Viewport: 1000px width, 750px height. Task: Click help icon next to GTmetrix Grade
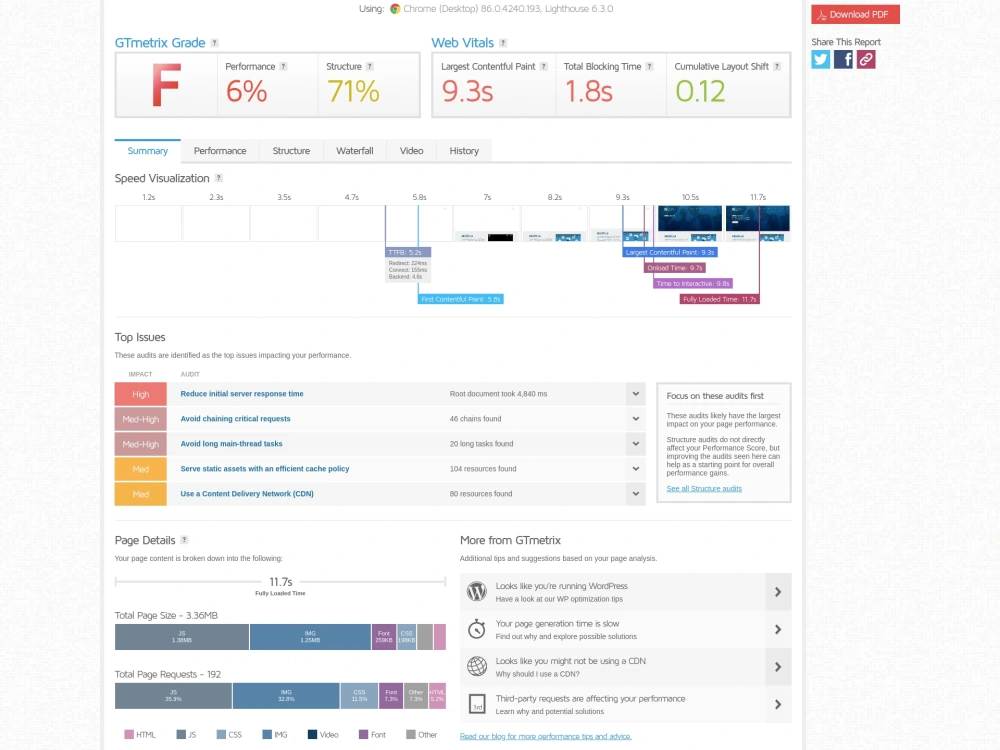pos(215,43)
